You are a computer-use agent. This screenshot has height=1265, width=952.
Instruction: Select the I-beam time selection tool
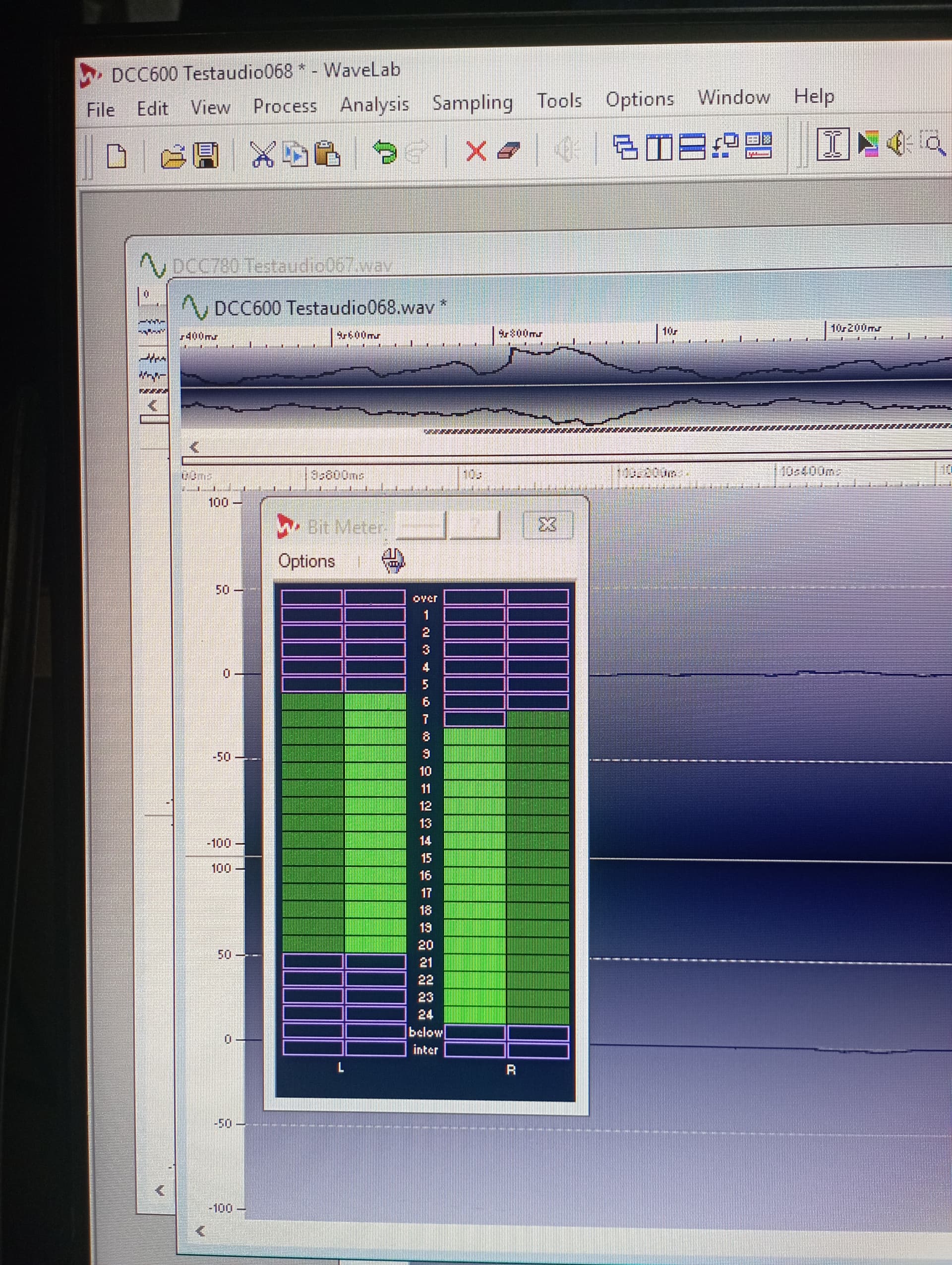(x=833, y=143)
